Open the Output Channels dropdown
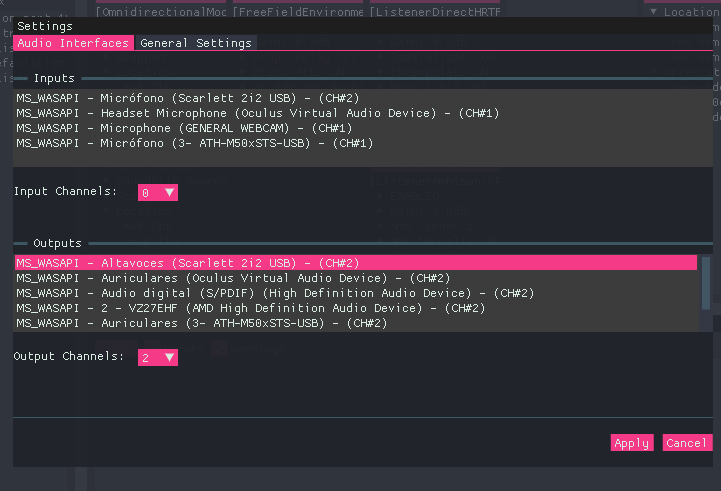The width and height of the screenshot is (721, 491). 158,357
